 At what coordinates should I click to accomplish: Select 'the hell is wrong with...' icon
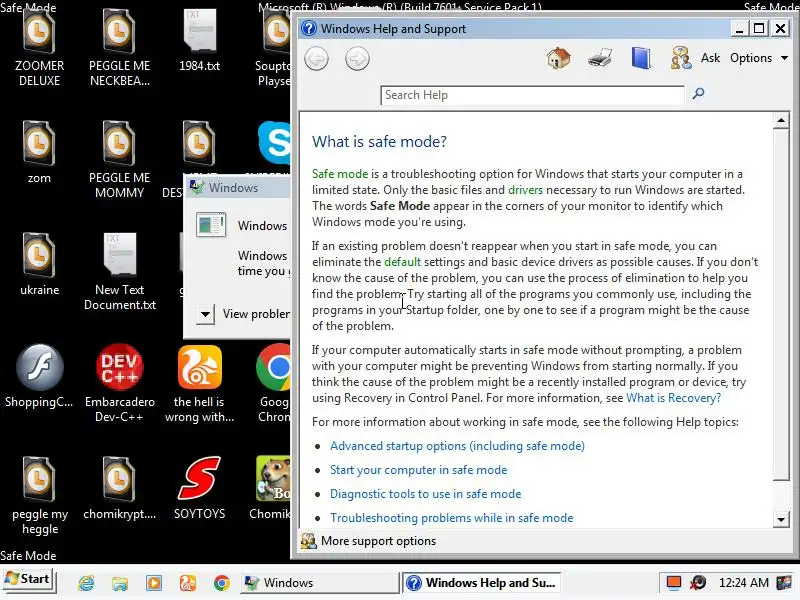[199, 384]
